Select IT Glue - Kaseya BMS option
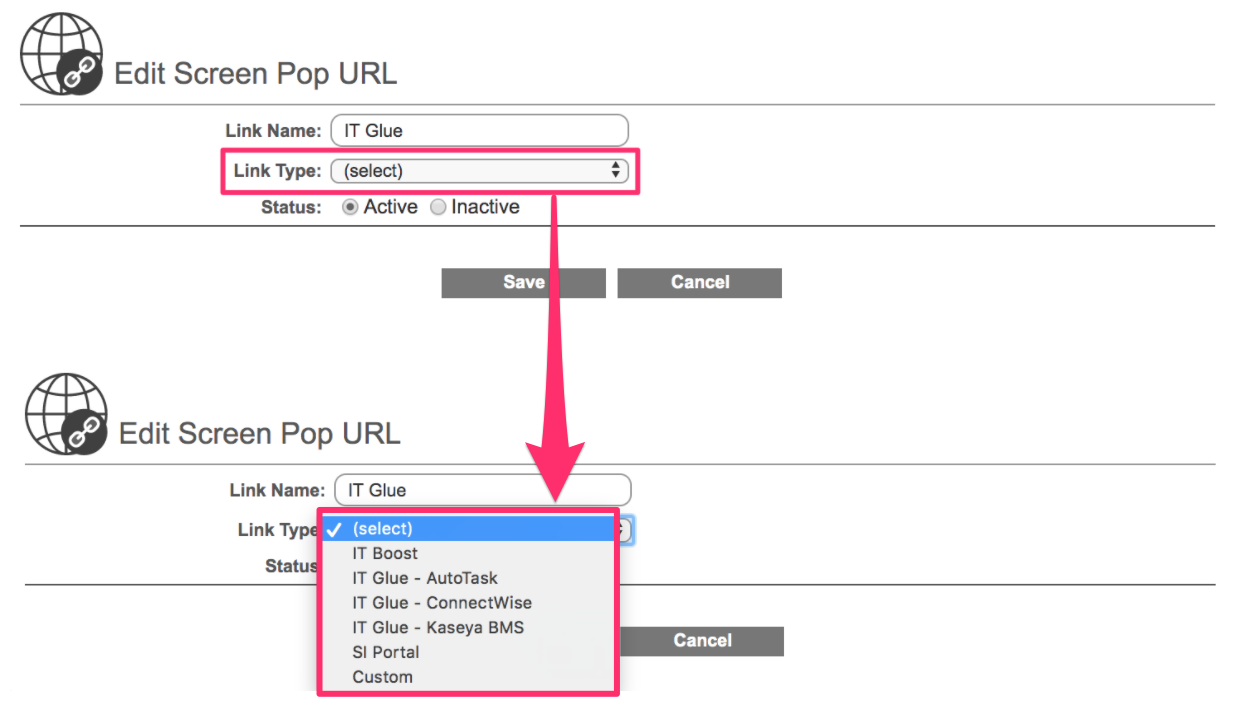Image resolution: width=1238 pixels, height=712 pixels. pos(438,627)
